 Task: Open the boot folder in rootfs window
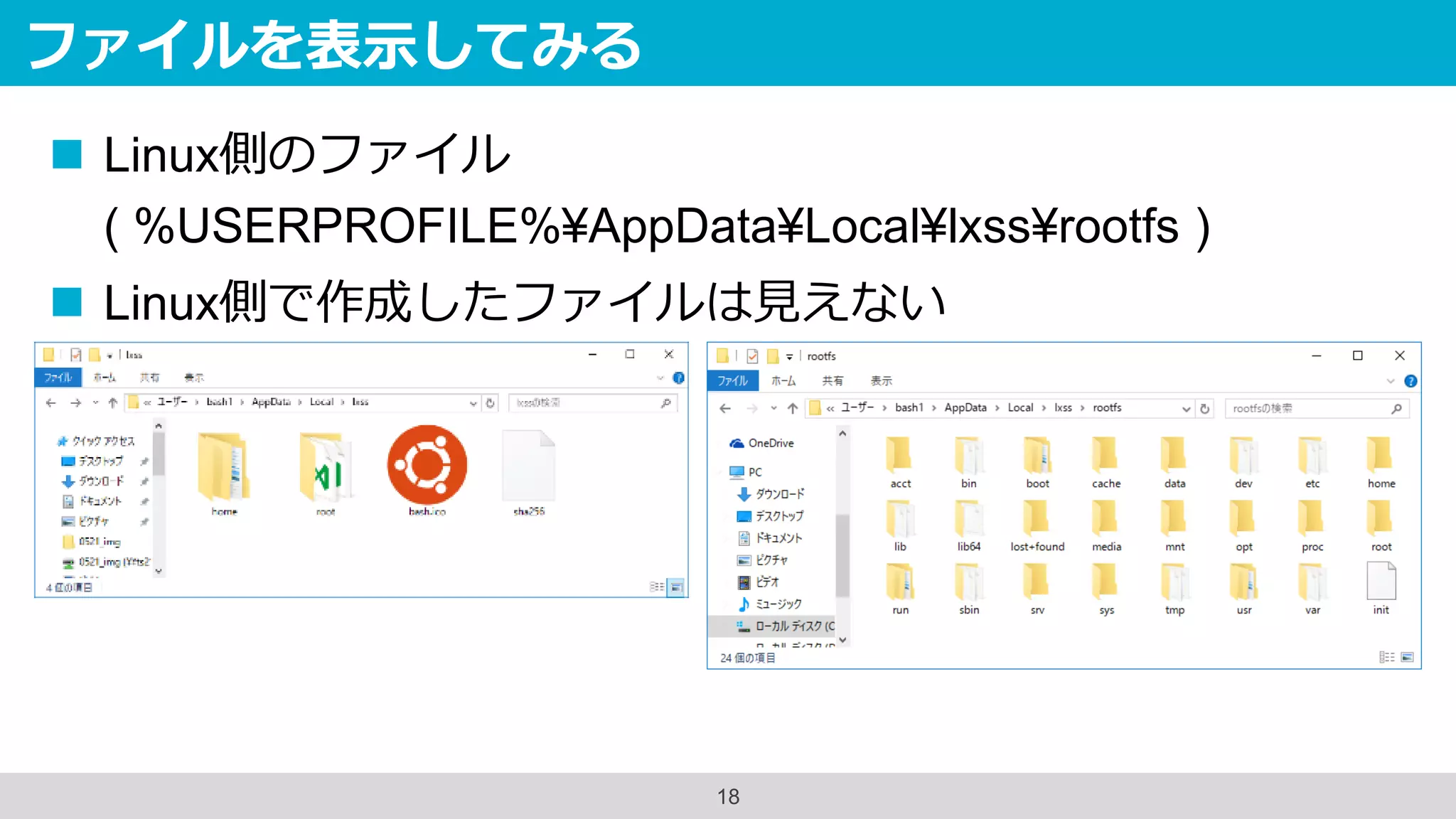click(1037, 462)
